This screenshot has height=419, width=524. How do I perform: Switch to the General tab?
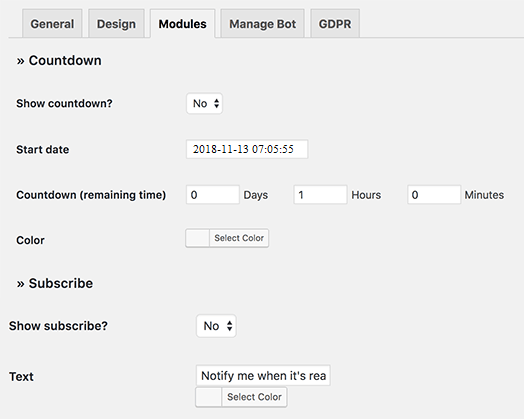(x=52, y=24)
